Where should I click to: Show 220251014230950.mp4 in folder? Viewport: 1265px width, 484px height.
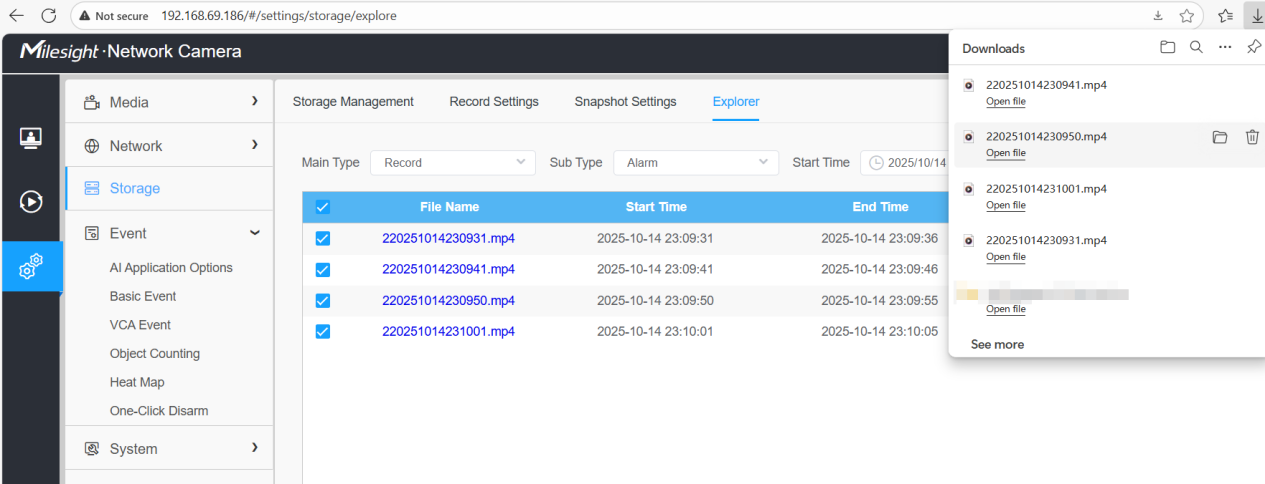(1219, 137)
